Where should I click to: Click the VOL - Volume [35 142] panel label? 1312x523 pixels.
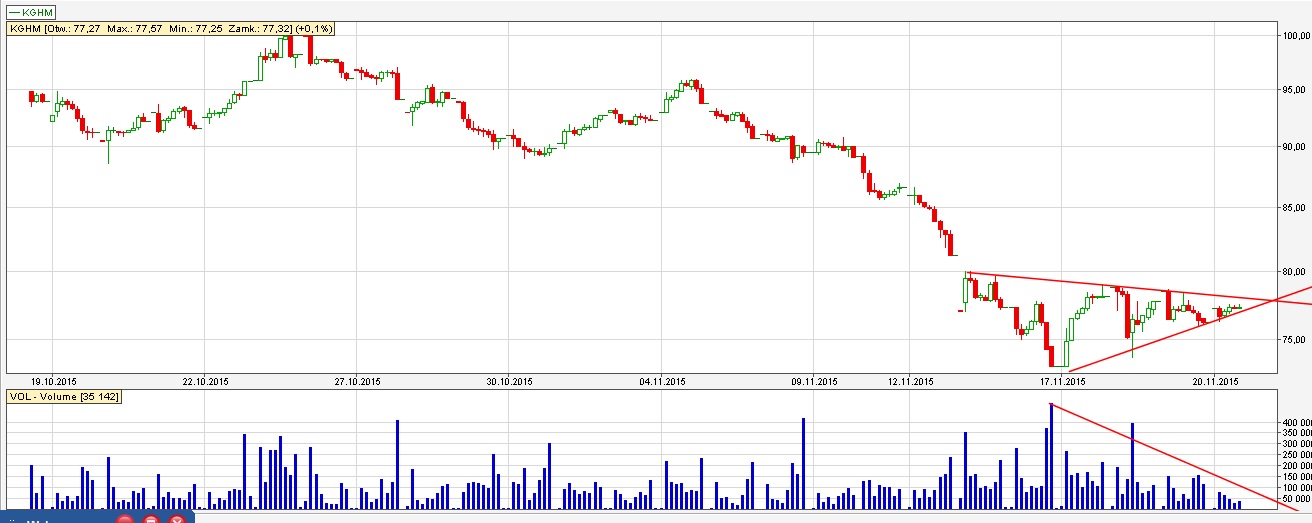coord(65,395)
